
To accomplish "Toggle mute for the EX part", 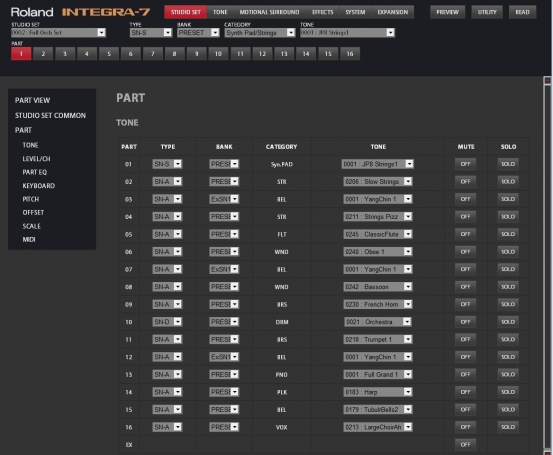I will (466, 444).
